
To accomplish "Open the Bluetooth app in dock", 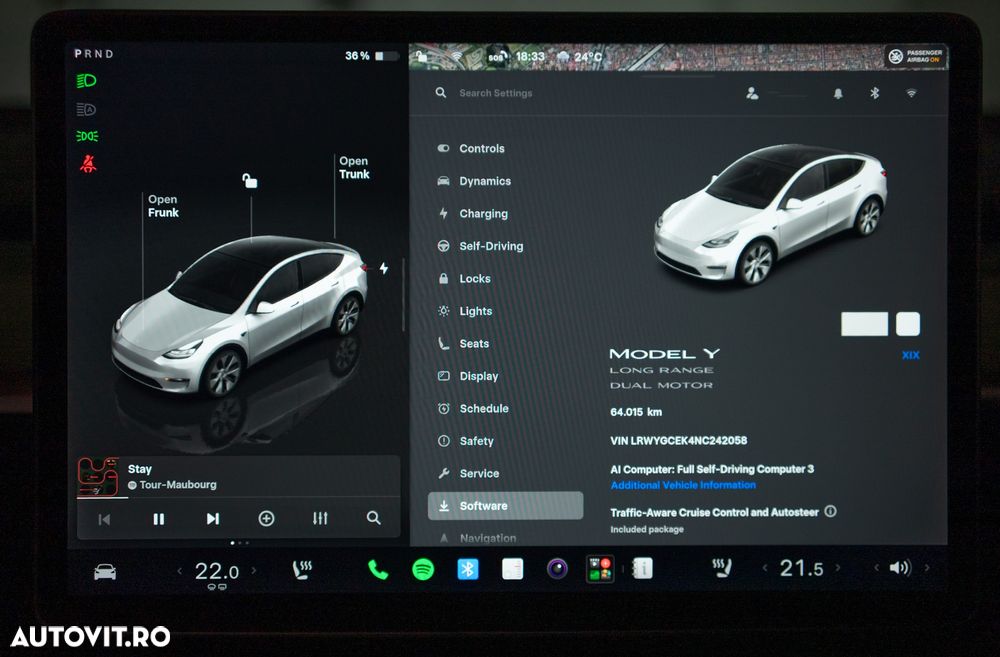I will point(468,569).
